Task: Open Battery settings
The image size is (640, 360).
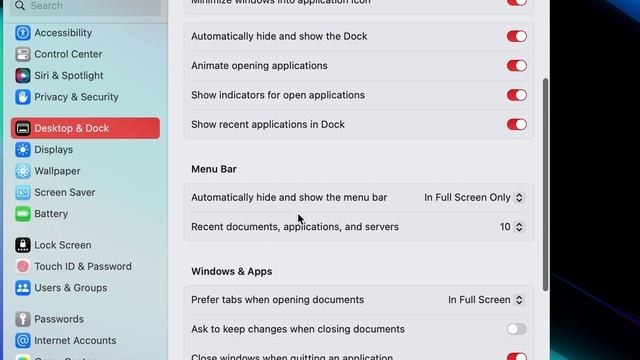Action: [x=85, y=214]
